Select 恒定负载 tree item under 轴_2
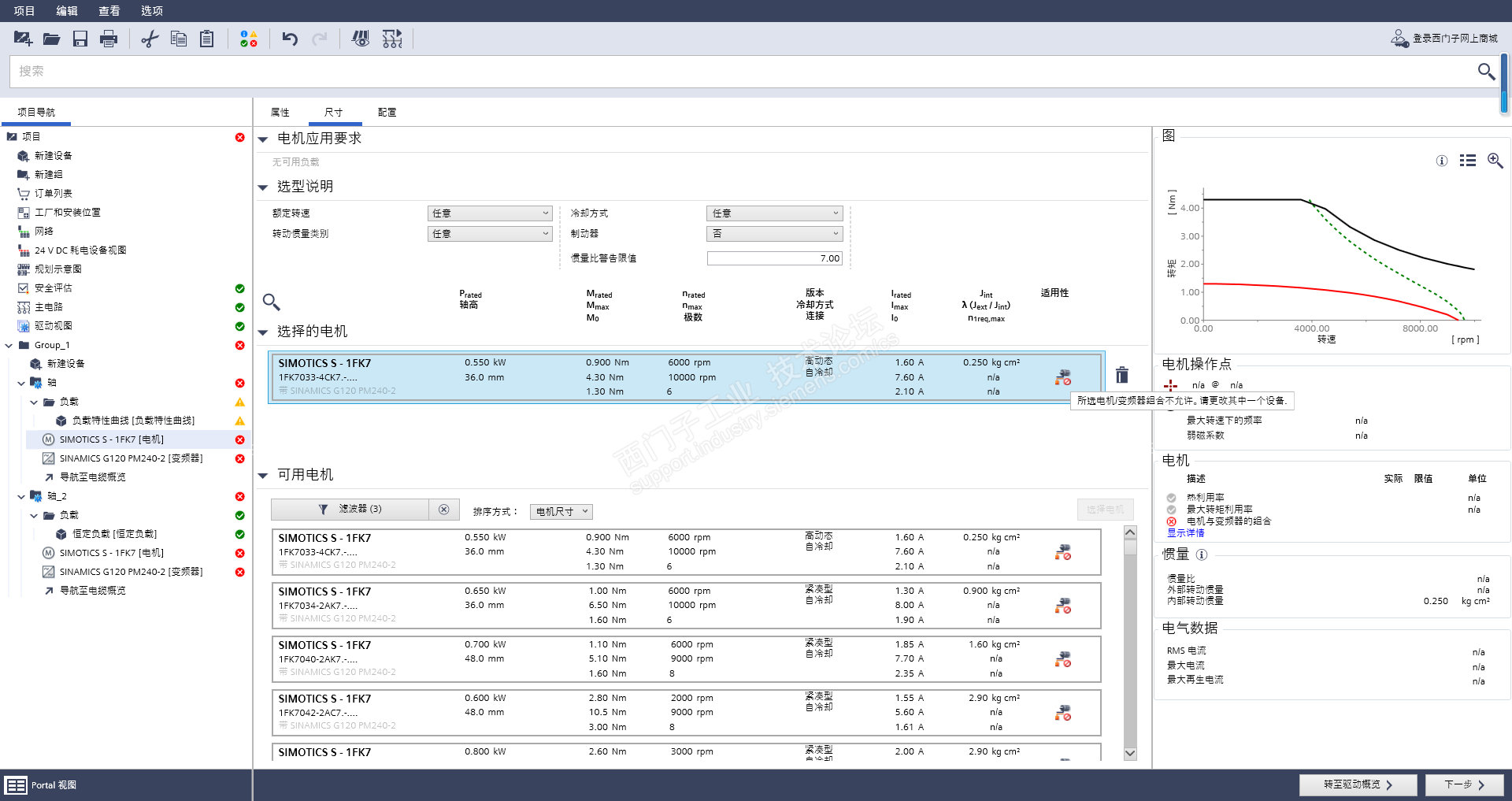This screenshot has height=801, width=1512. [x=114, y=534]
